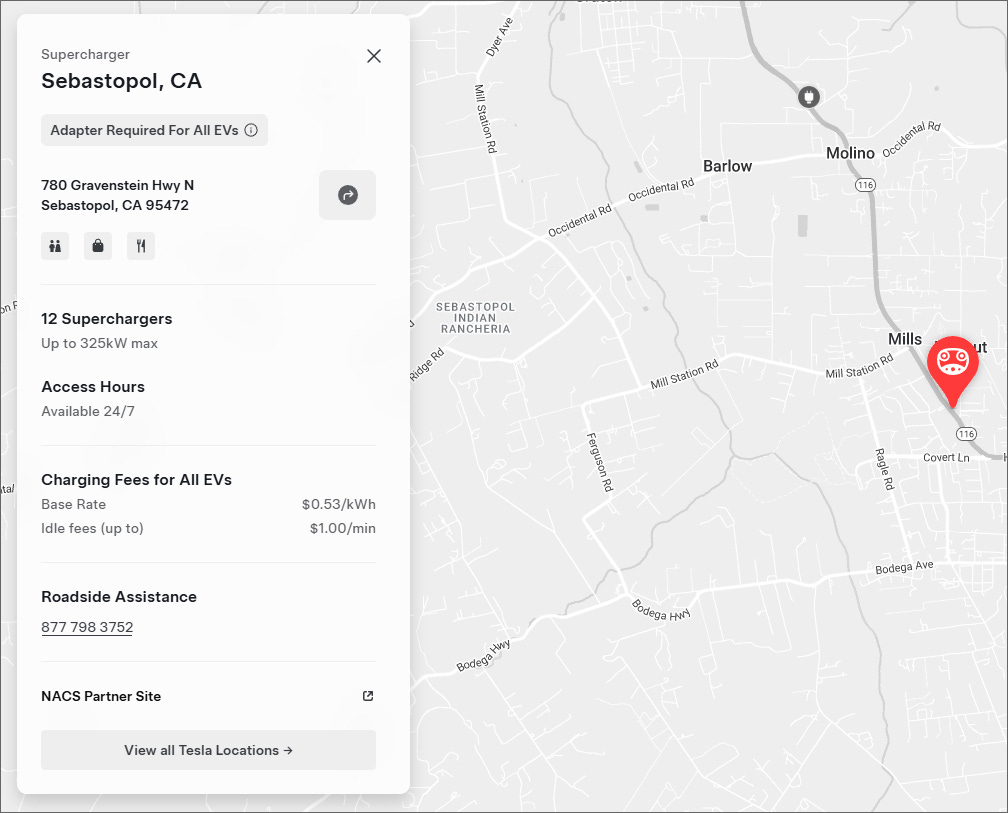Screen dimensions: 1008x813
Task: Click the Ragle Rd label on the map
Action: [x=885, y=469]
